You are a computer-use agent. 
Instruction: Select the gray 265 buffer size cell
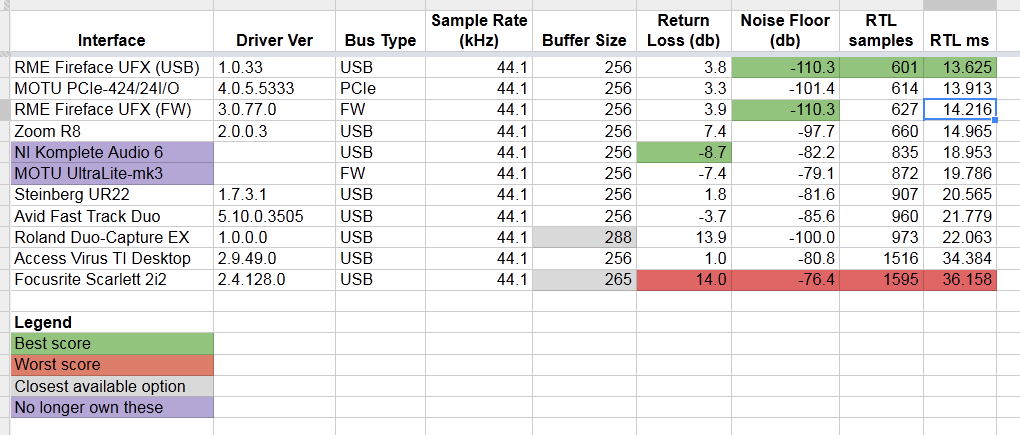click(x=584, y=280)
